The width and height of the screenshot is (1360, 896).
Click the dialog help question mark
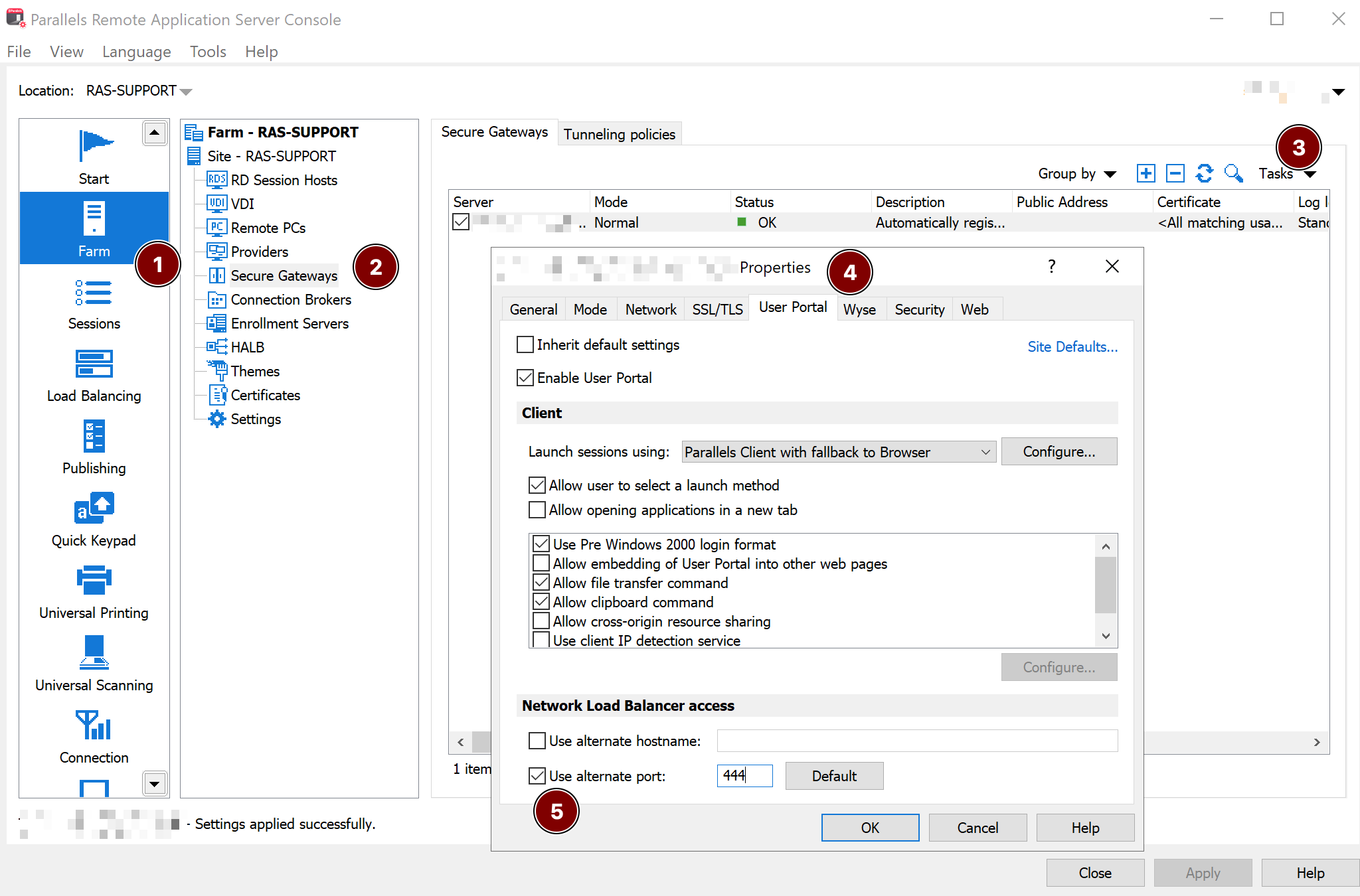[x=1051, y=266]
